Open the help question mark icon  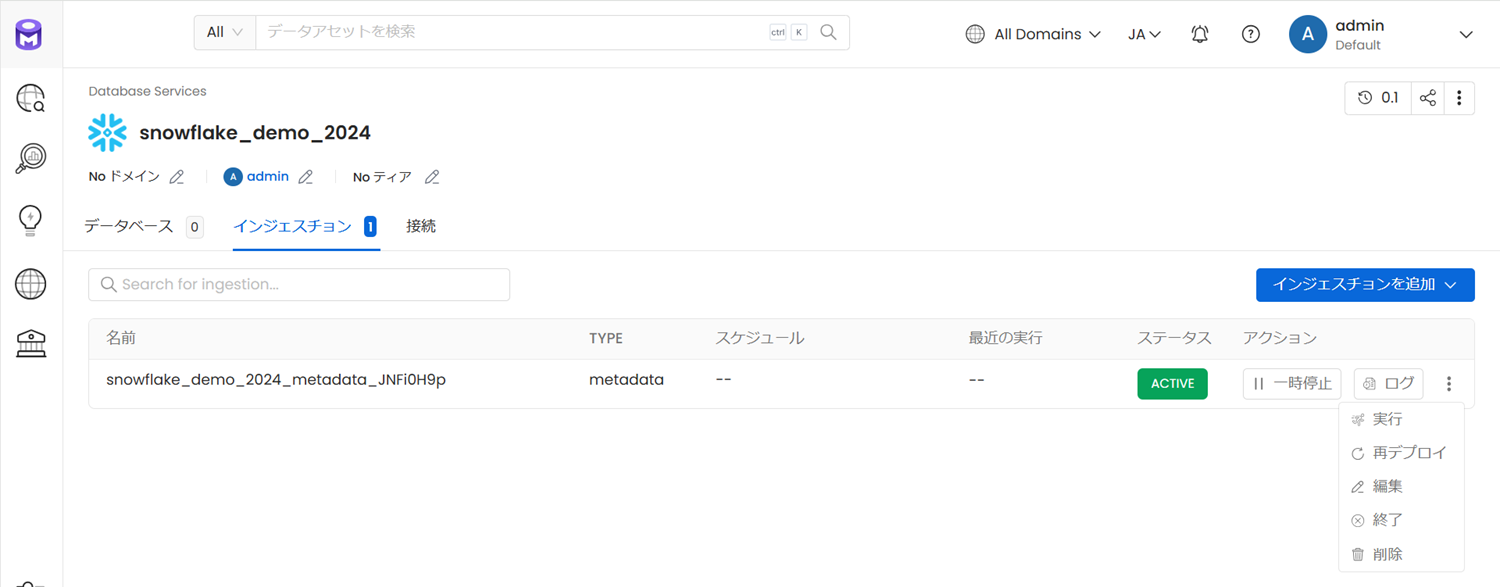click(x=1250, y=34)
